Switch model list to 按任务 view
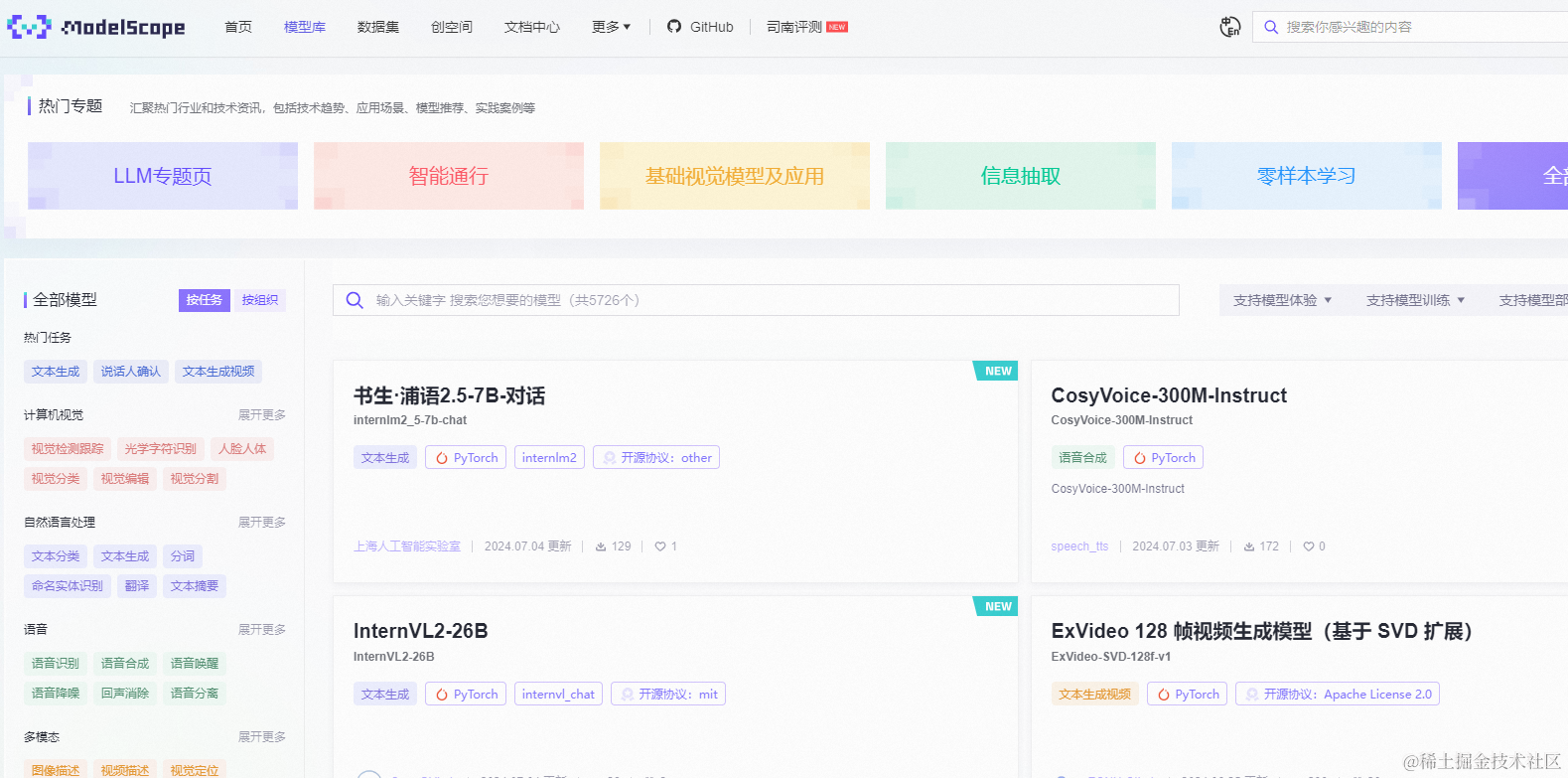 205,300
